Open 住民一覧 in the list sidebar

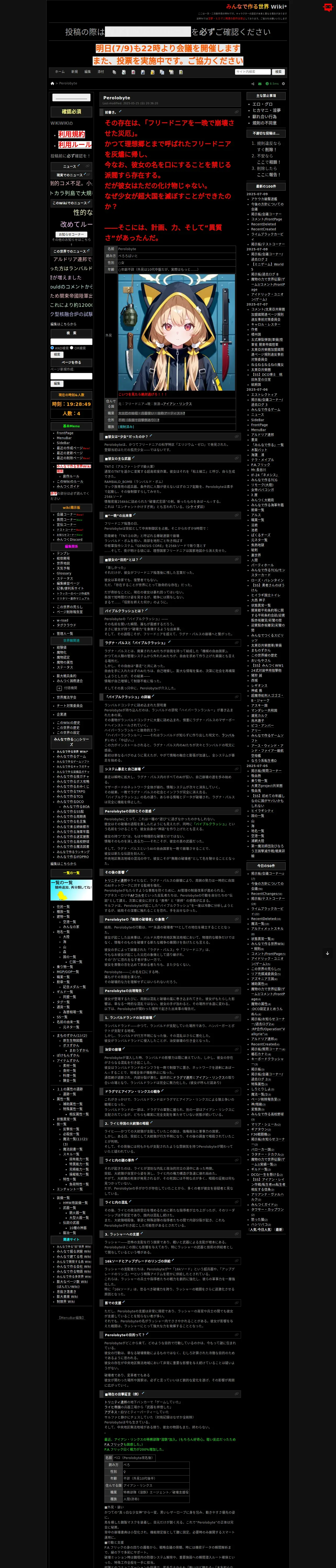click(x=63, y=907)
